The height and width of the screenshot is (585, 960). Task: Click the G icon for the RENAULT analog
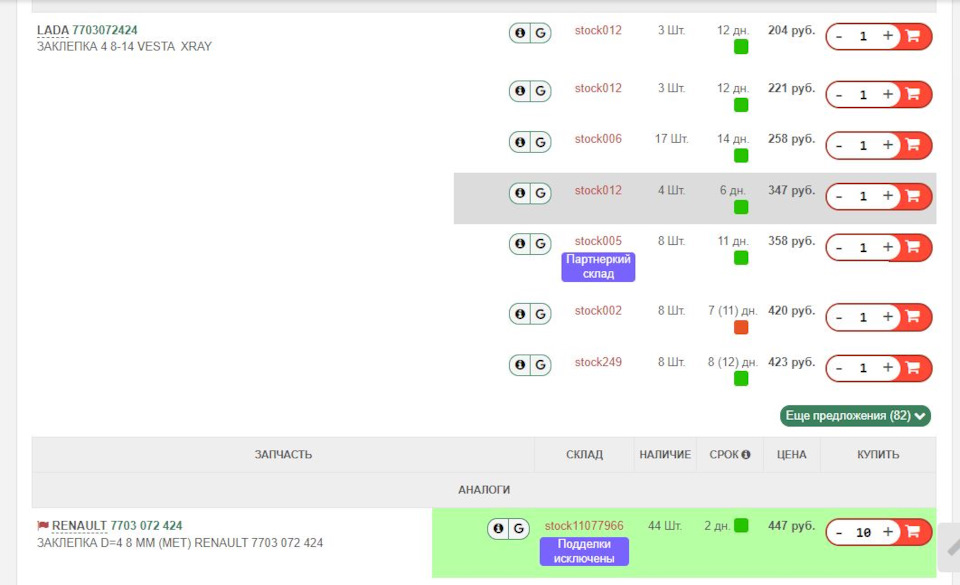pyautogui.click(x=519, y=529)
